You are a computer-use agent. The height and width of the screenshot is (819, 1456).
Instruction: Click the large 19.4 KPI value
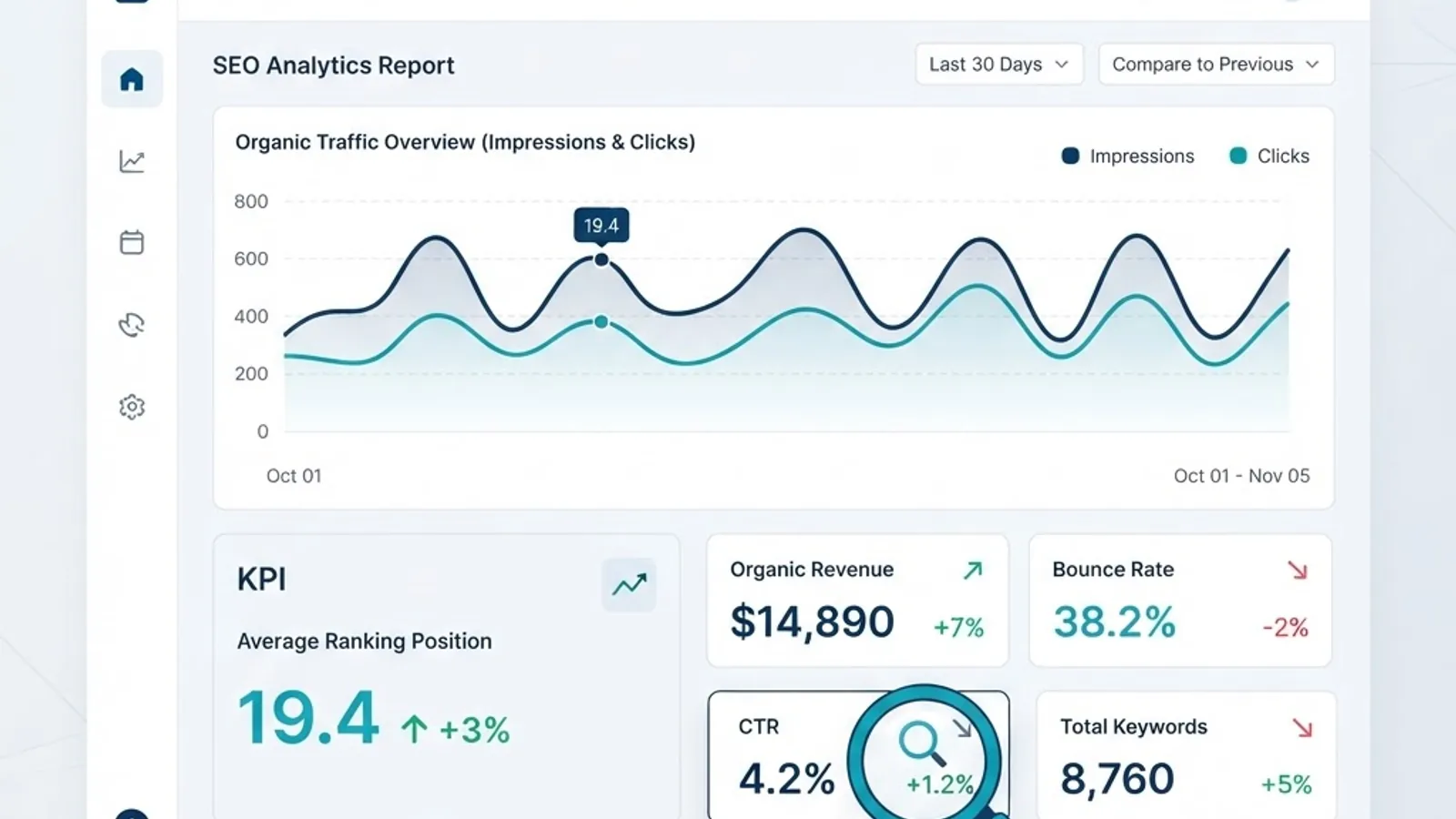[x=308, y=718]
